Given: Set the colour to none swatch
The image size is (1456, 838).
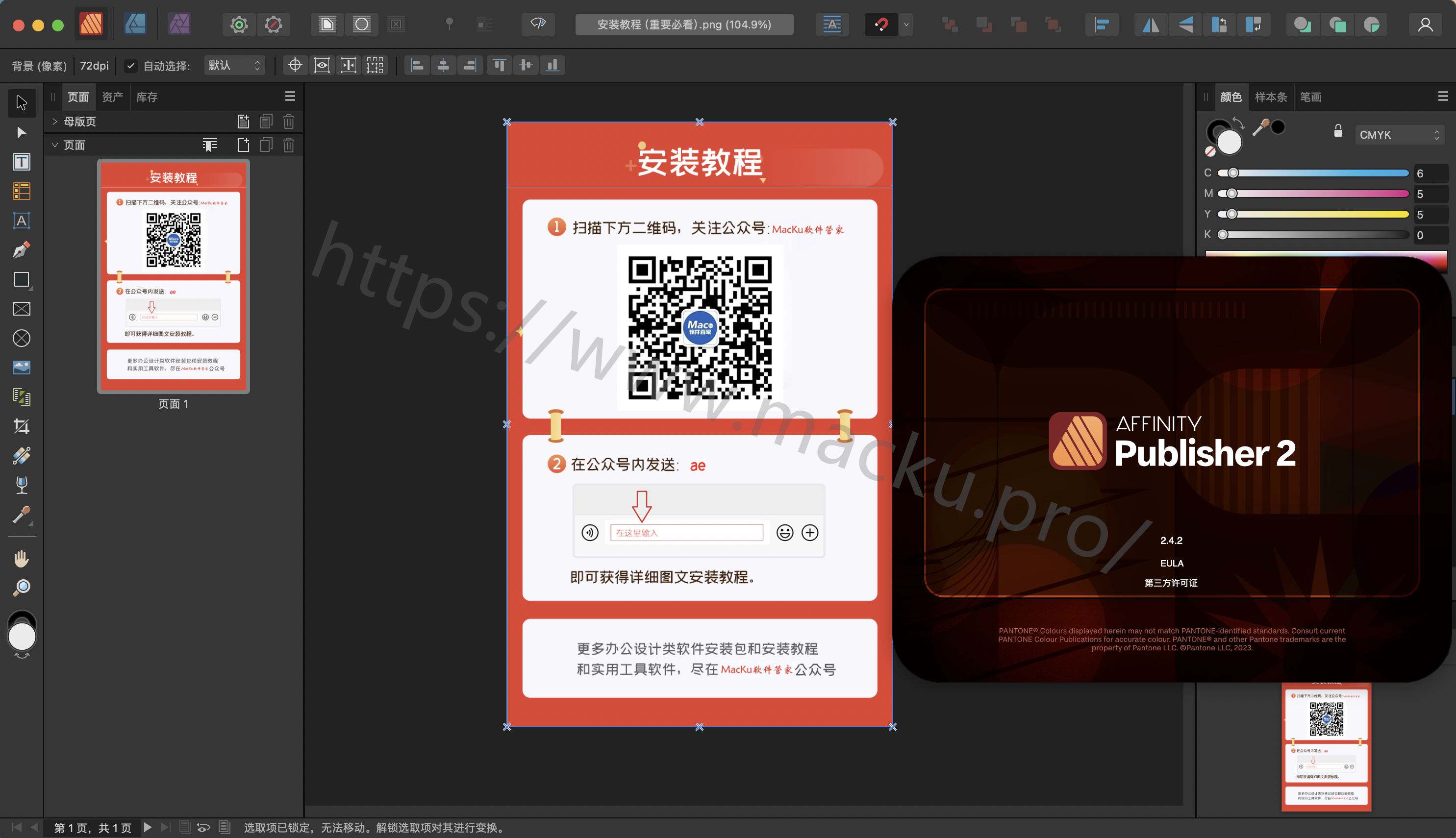Looking at the screenshot, I should [x=1210, y=151].
